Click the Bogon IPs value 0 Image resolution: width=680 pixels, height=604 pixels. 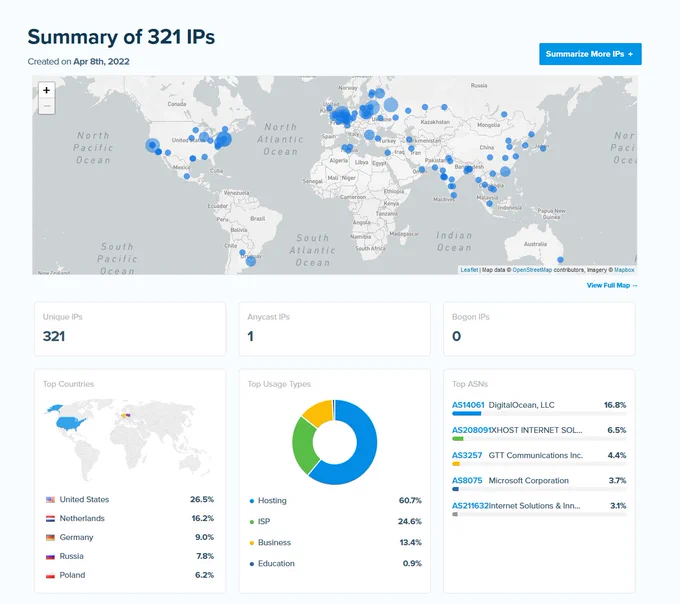(x=456, y=336)
